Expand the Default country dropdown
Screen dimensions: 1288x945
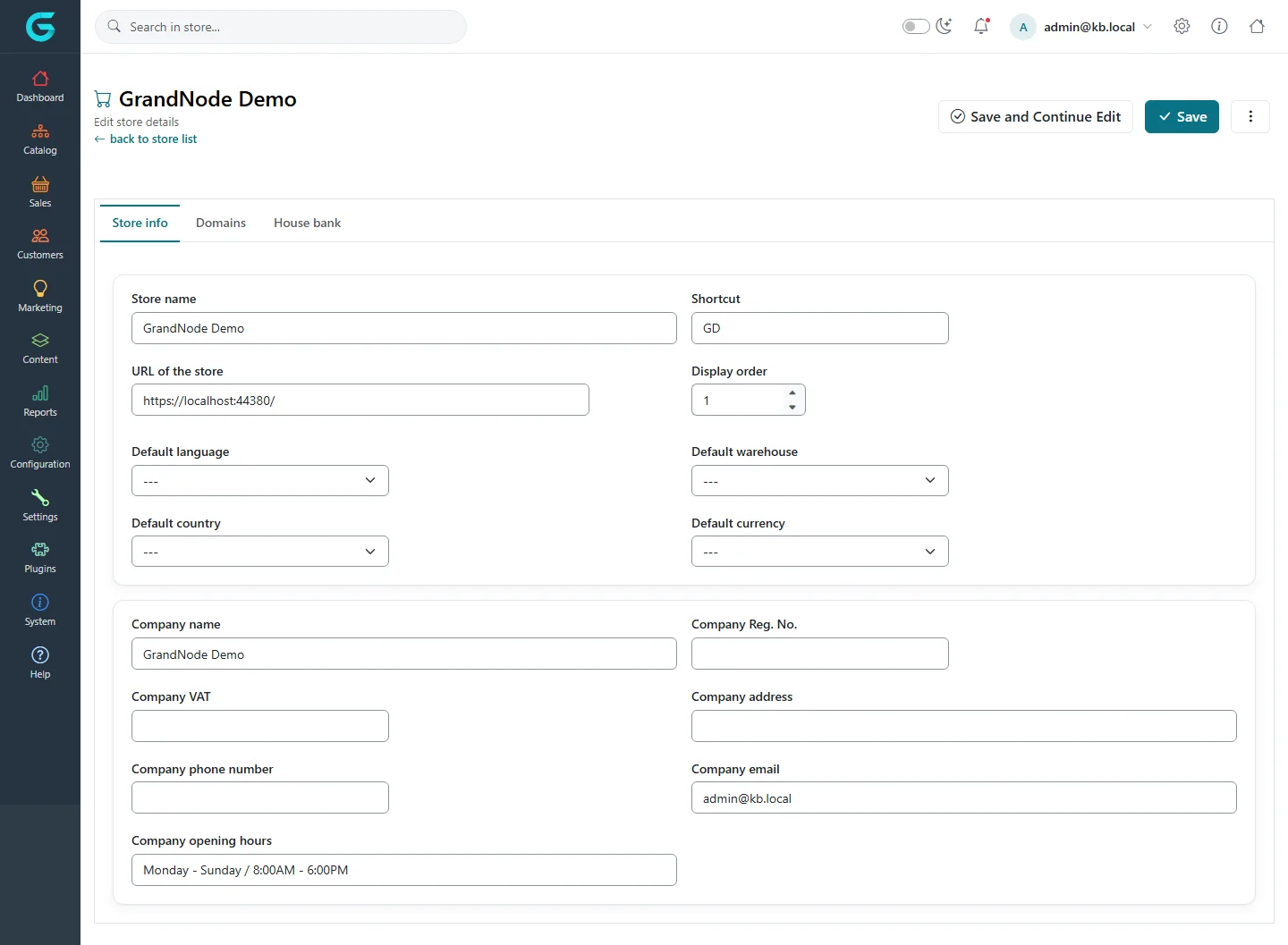pos(260,551)
